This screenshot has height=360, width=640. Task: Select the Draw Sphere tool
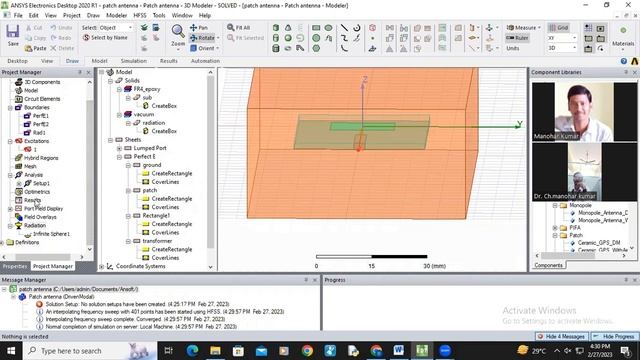pyautogui.click(x=288, y=38)
